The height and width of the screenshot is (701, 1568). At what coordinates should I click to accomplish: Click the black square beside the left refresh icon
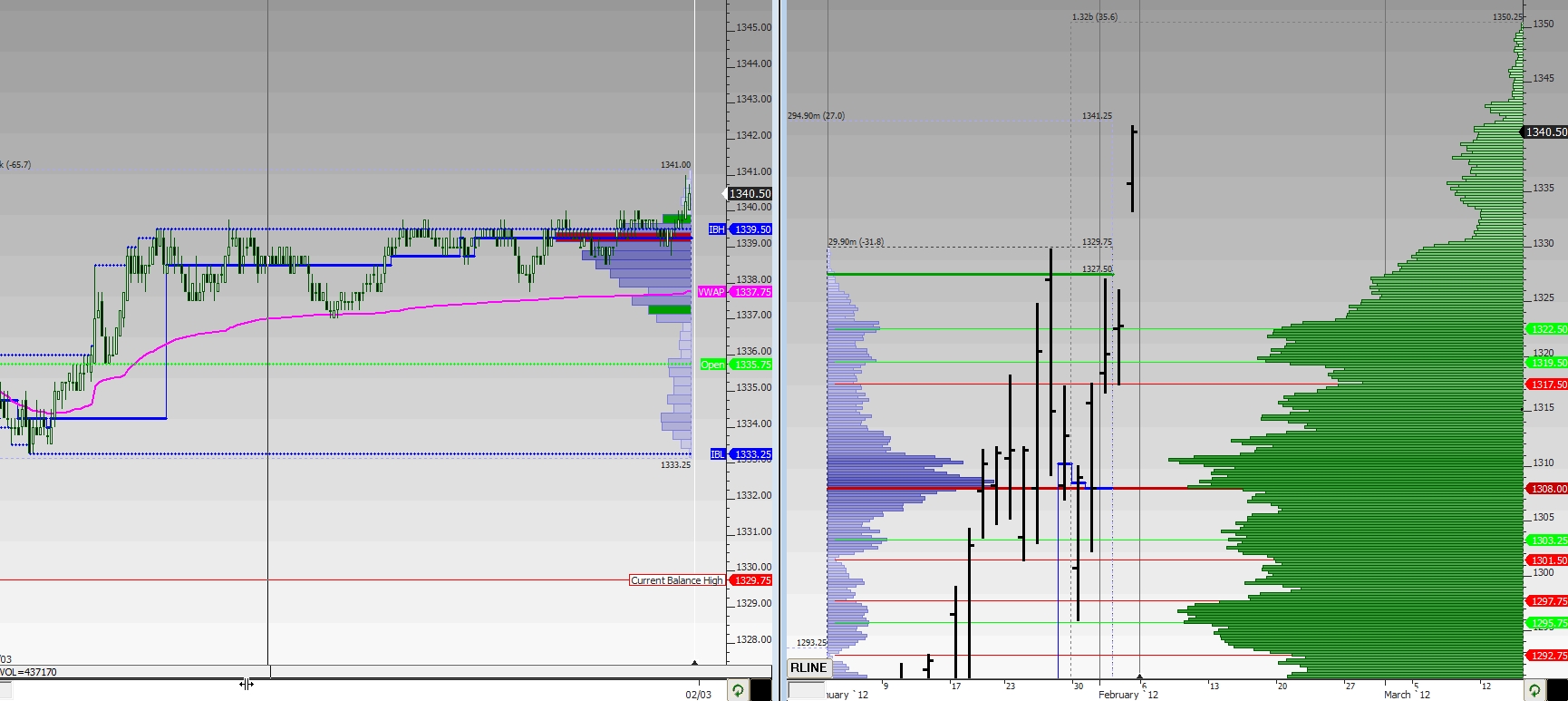click(x=760, y=691)
